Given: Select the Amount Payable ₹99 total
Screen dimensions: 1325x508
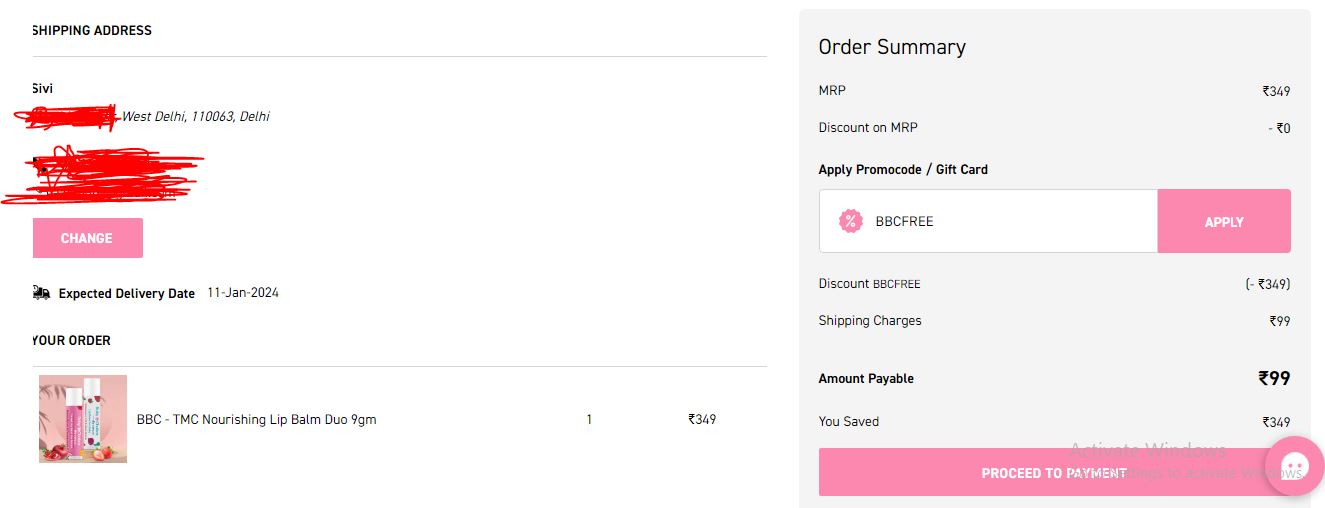Looking at the screenshot, I should click(1273, 378).
